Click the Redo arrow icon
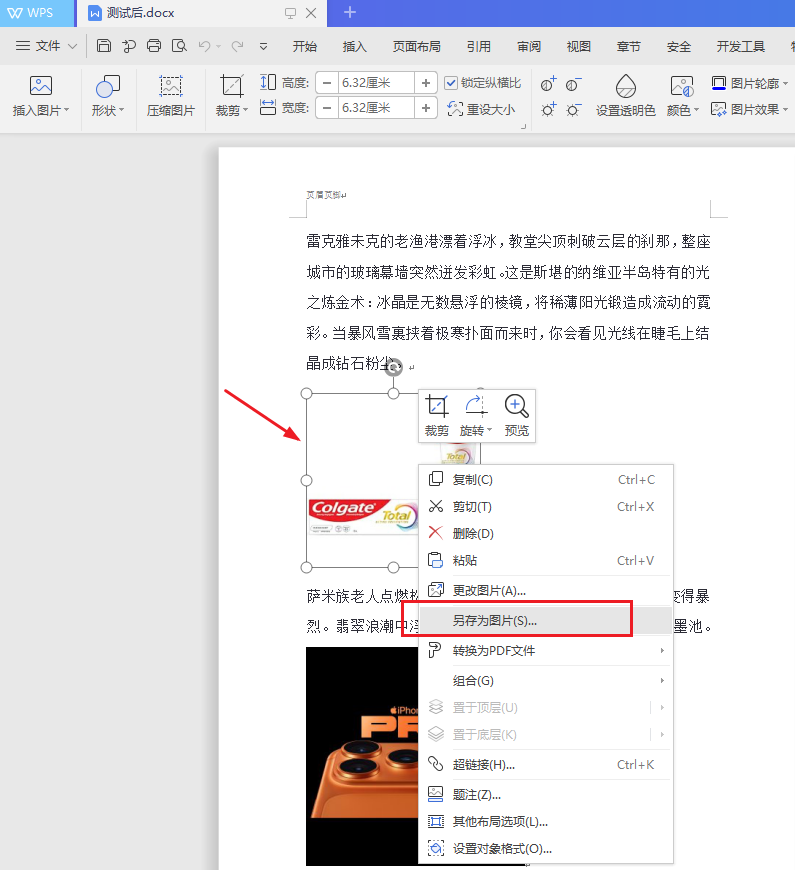 tap(237, 46)
